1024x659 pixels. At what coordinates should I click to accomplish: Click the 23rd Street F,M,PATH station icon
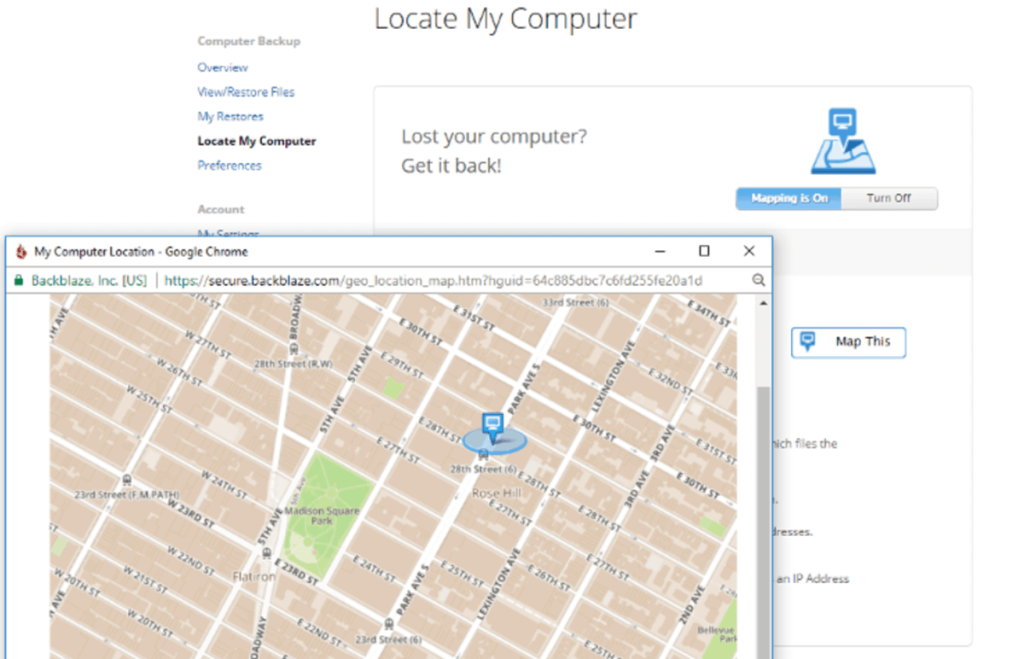(x=127, y=481)
